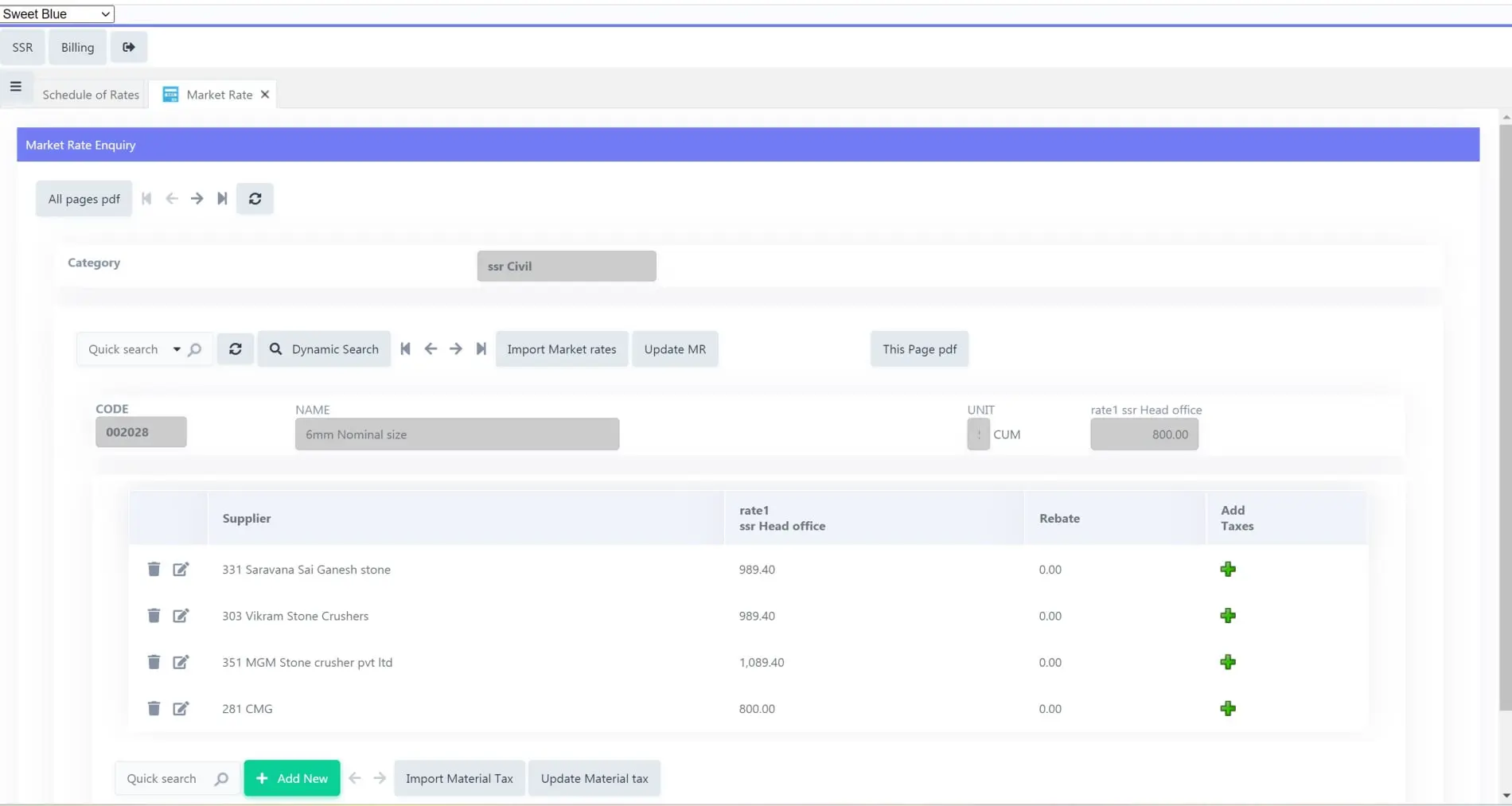
Task: Click the vertical page scrollbar
Action: 1504,414
